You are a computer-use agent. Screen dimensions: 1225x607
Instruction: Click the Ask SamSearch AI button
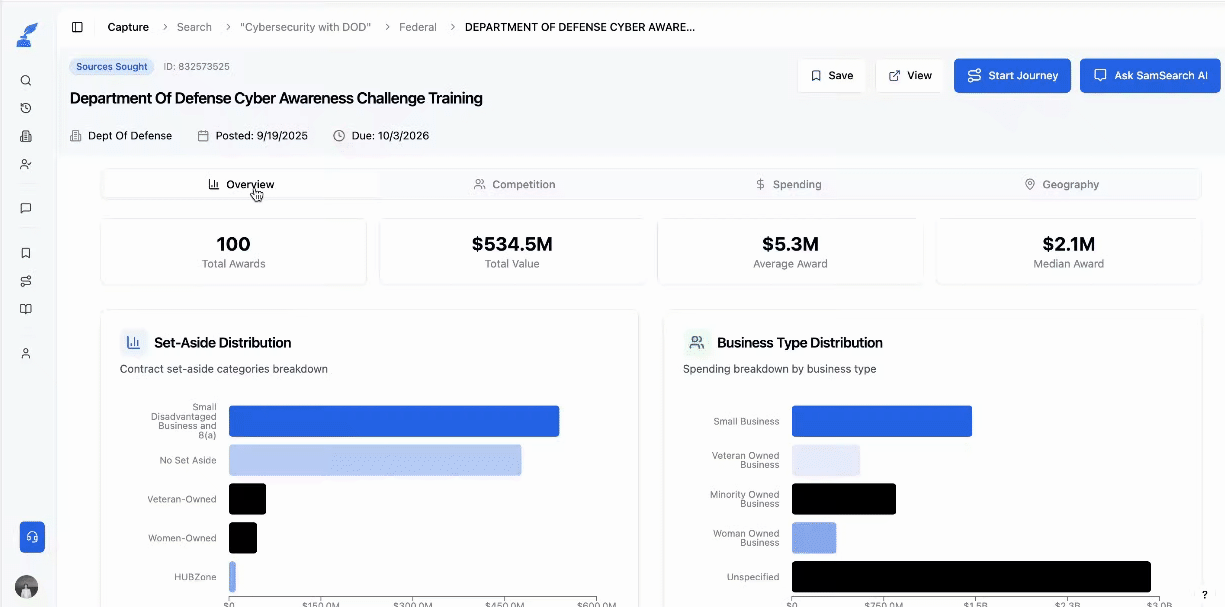pyautogui.click(x=1149, y=75)
